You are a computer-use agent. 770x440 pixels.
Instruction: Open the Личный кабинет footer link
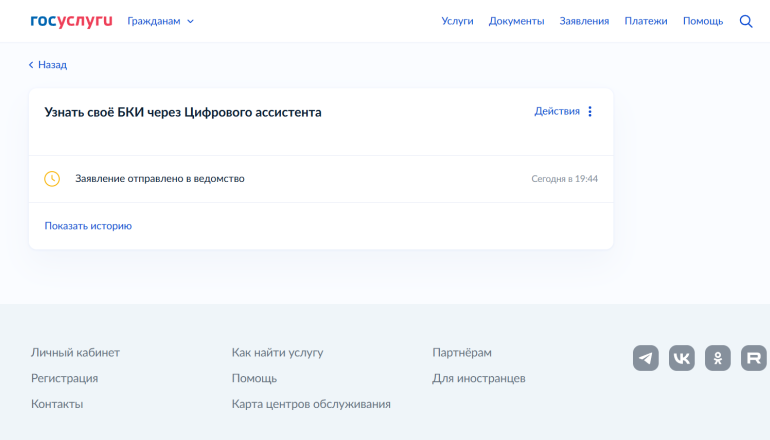(x=75, y=353)
